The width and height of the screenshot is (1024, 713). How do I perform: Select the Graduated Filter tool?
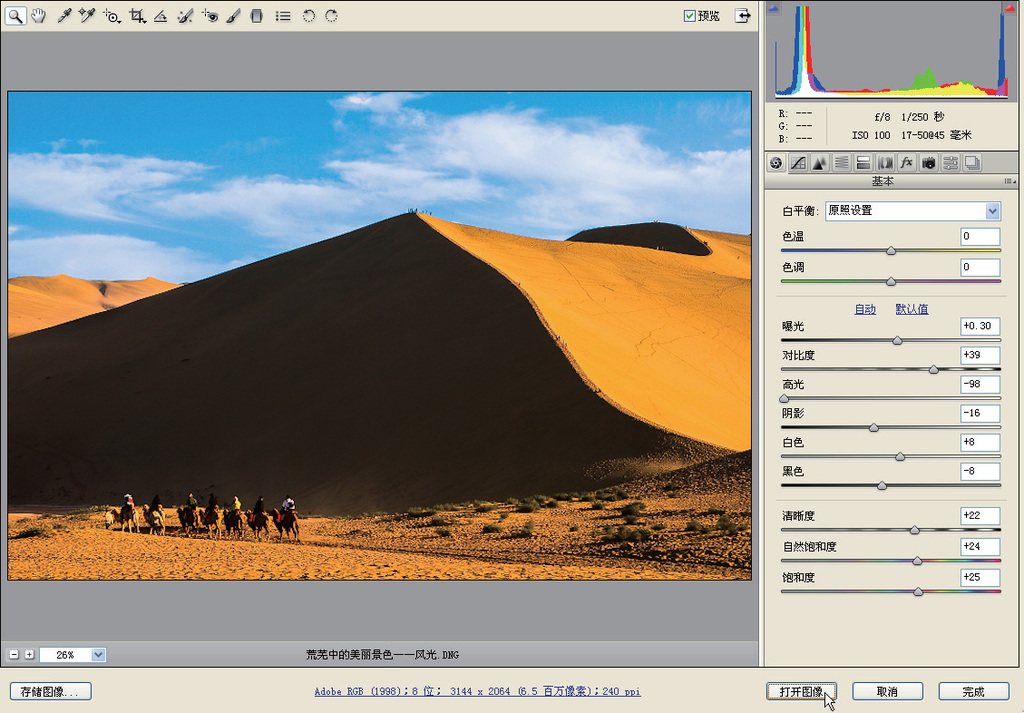(x=257, y=16)
